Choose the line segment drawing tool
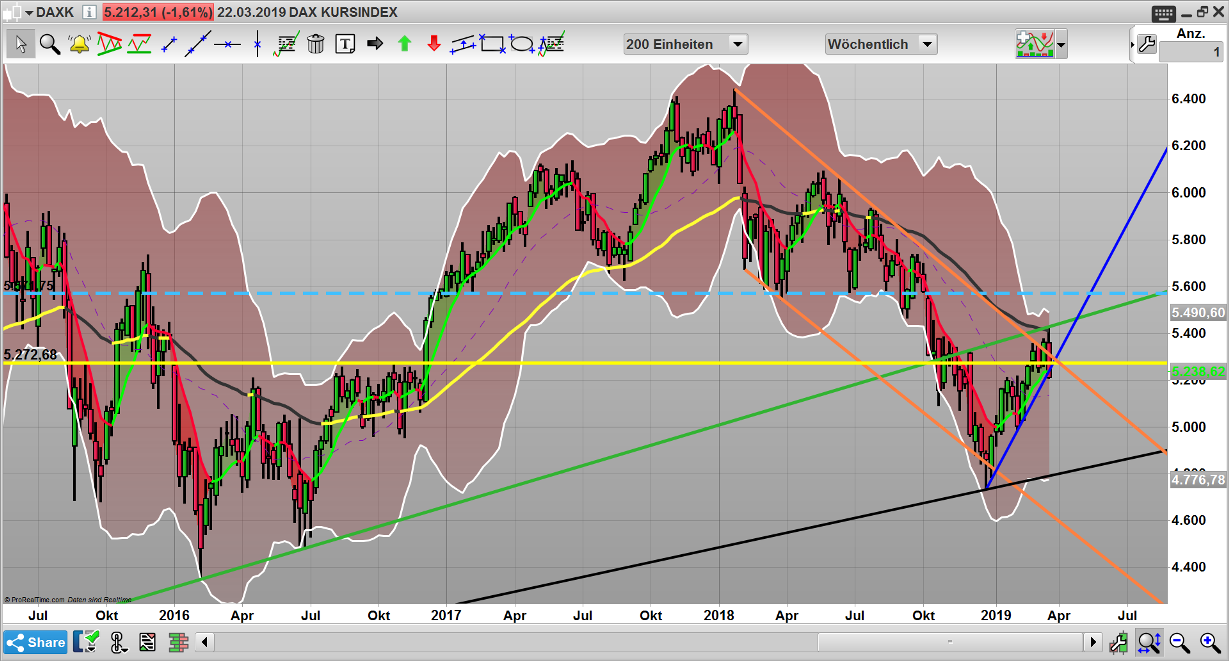Screen dimensions: 1229x661 (x=169, y=44)
